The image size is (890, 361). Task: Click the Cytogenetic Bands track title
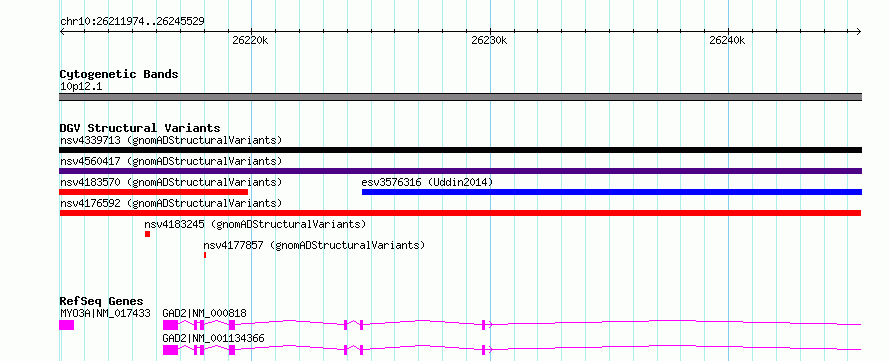pos(119,74)
